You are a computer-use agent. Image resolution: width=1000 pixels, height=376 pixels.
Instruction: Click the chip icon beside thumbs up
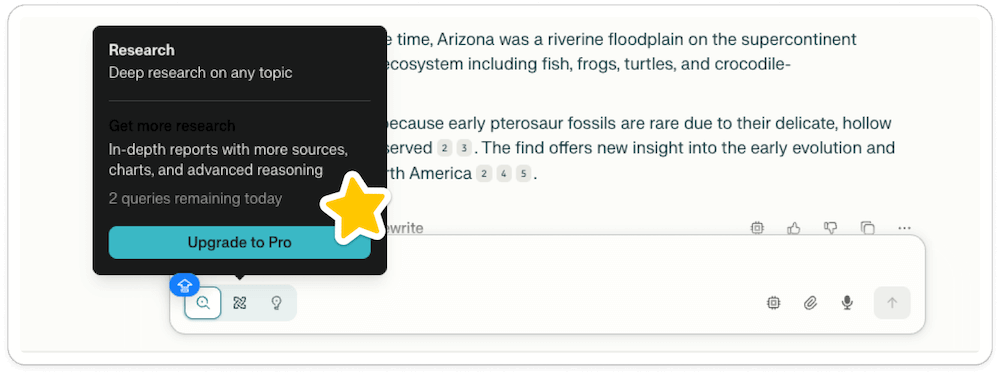coord(757,228)
